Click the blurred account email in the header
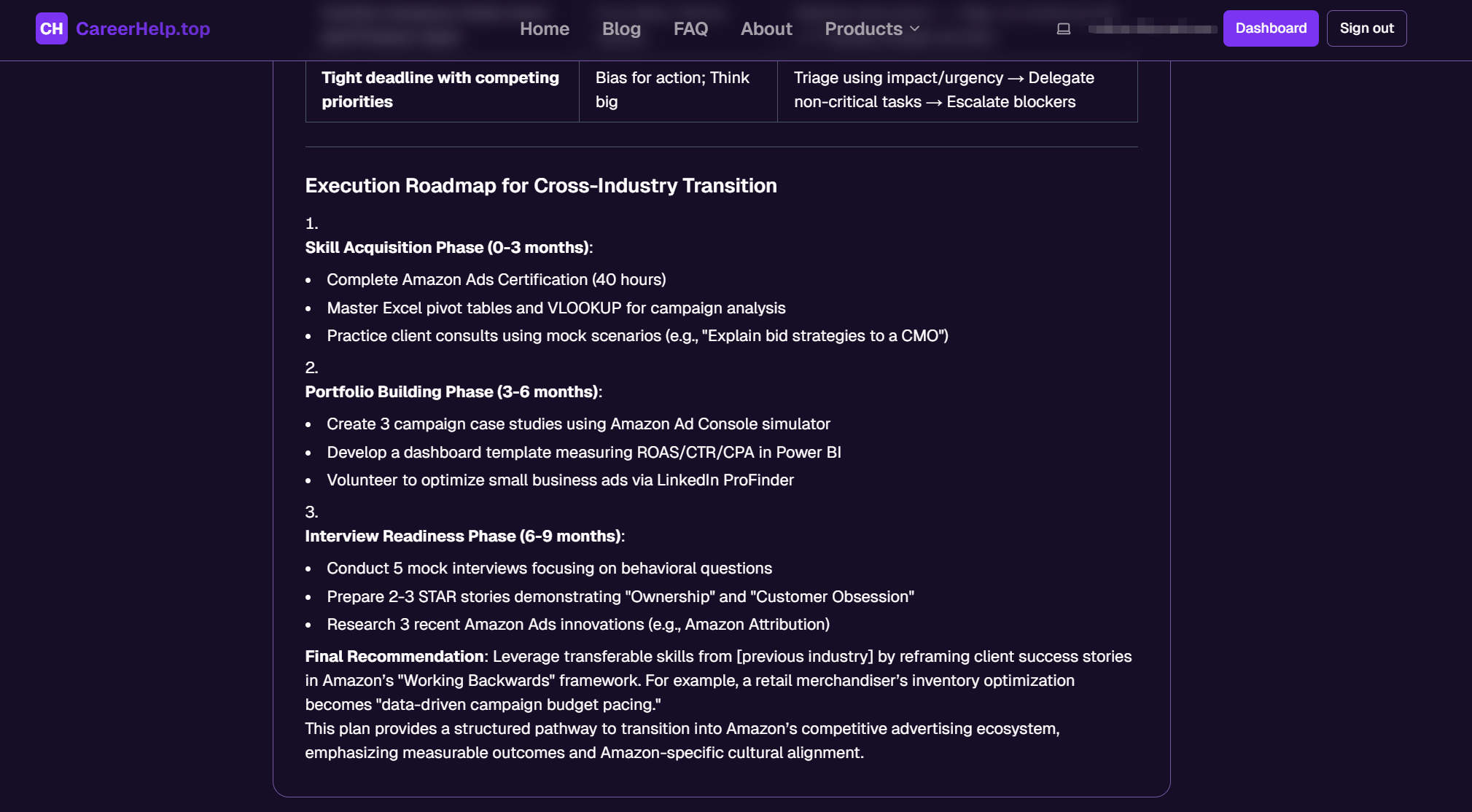This screenshot has width=1472, height=812. 1152,29
